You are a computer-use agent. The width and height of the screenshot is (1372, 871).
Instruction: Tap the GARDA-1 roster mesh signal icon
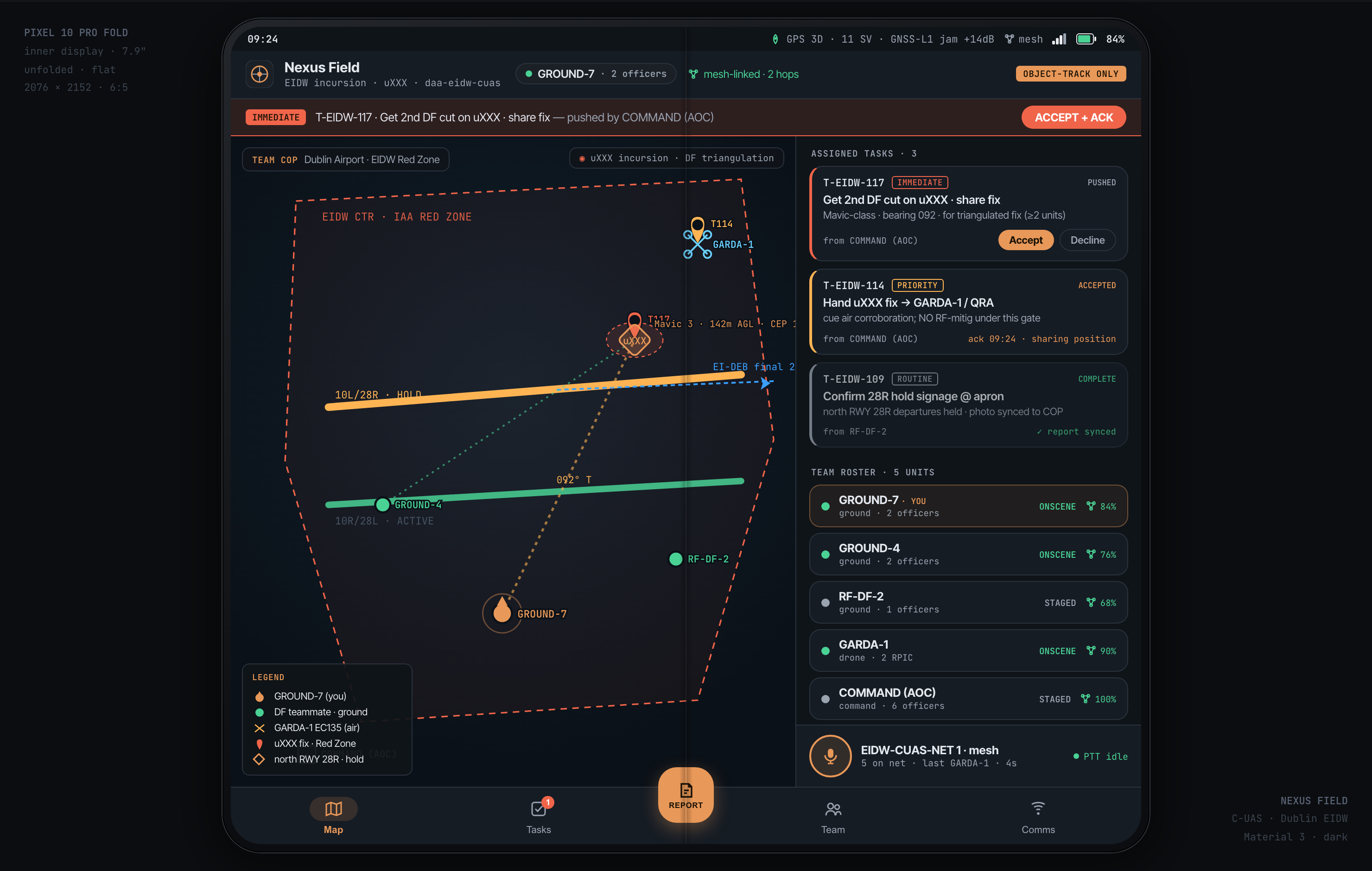[x=1091, y=650]
